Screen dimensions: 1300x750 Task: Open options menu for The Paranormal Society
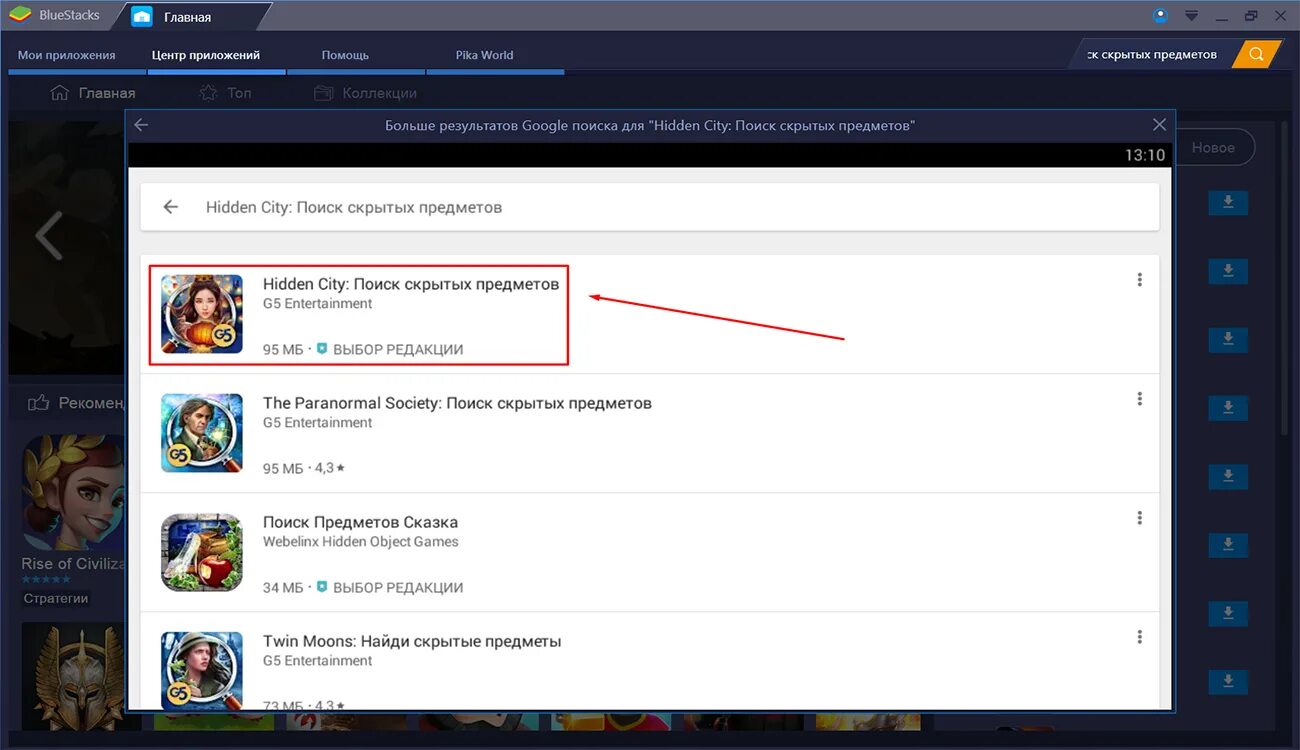coord(1139,399)
